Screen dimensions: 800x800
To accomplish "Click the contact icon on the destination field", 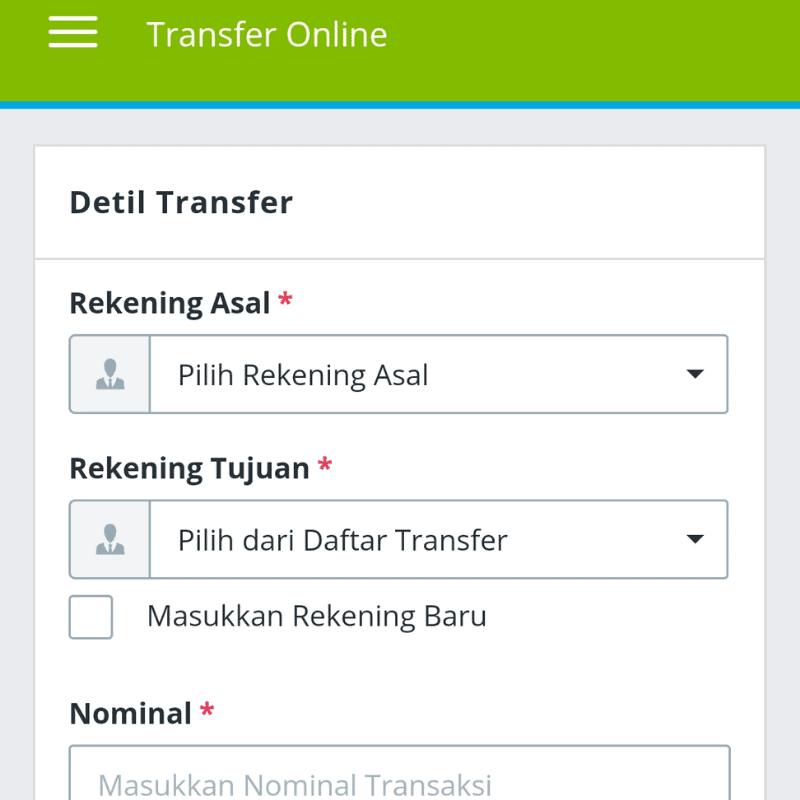I will 110,539.
